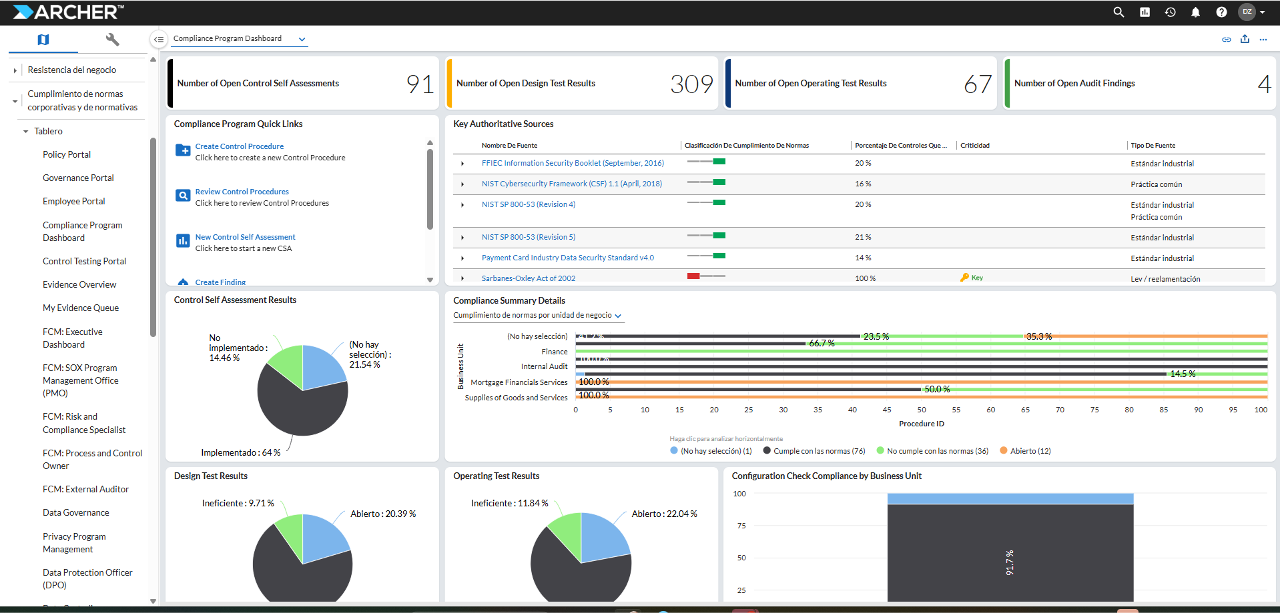Expand the NIST SP 800-53 (Revision 5) row
Screen dimensions: 1280x613
[x=461, y=237]
